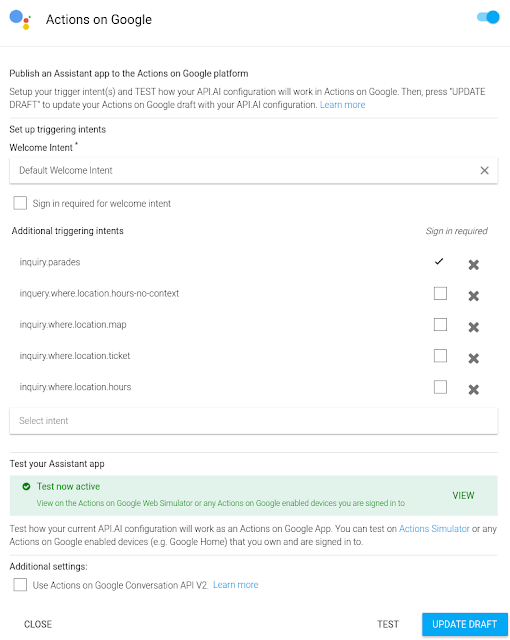Open the Actions Simulator link
The height and width of the screenshot is (640, 510).
(x=434, y=529)
